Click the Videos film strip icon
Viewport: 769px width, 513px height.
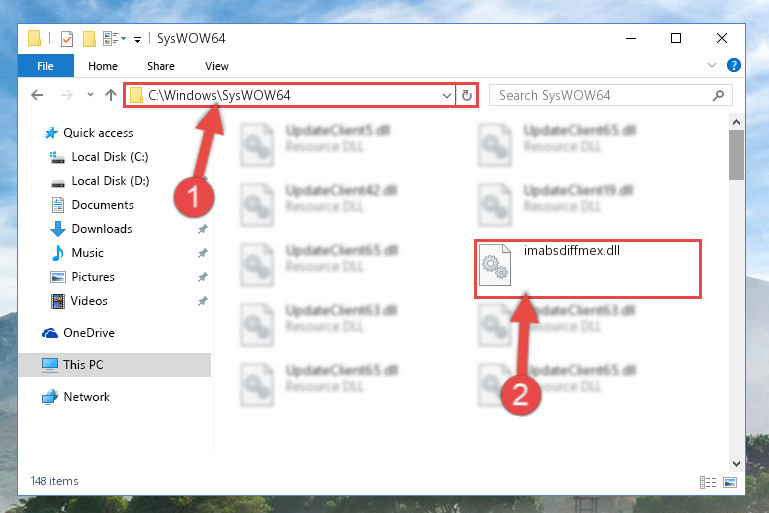point(58,301)
